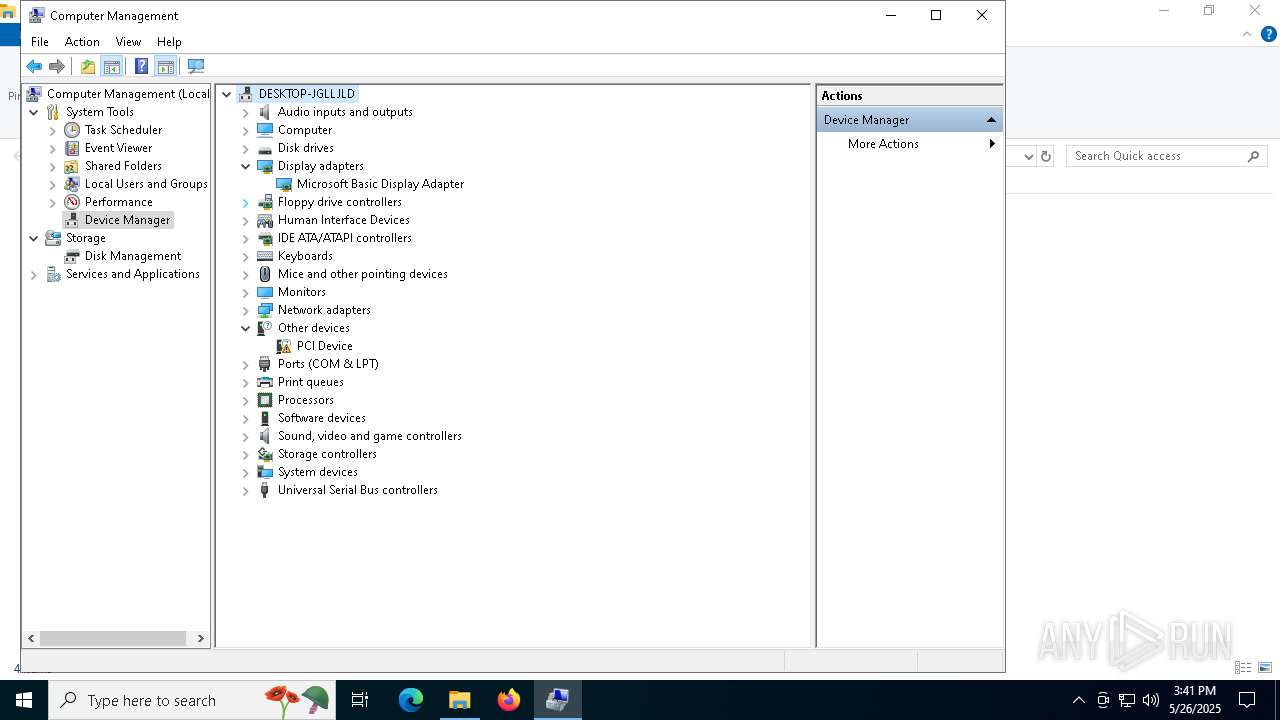Click the Task Scheduler clock icon
The height and width of the screenshot is (720, 1280).
(72, 130)
